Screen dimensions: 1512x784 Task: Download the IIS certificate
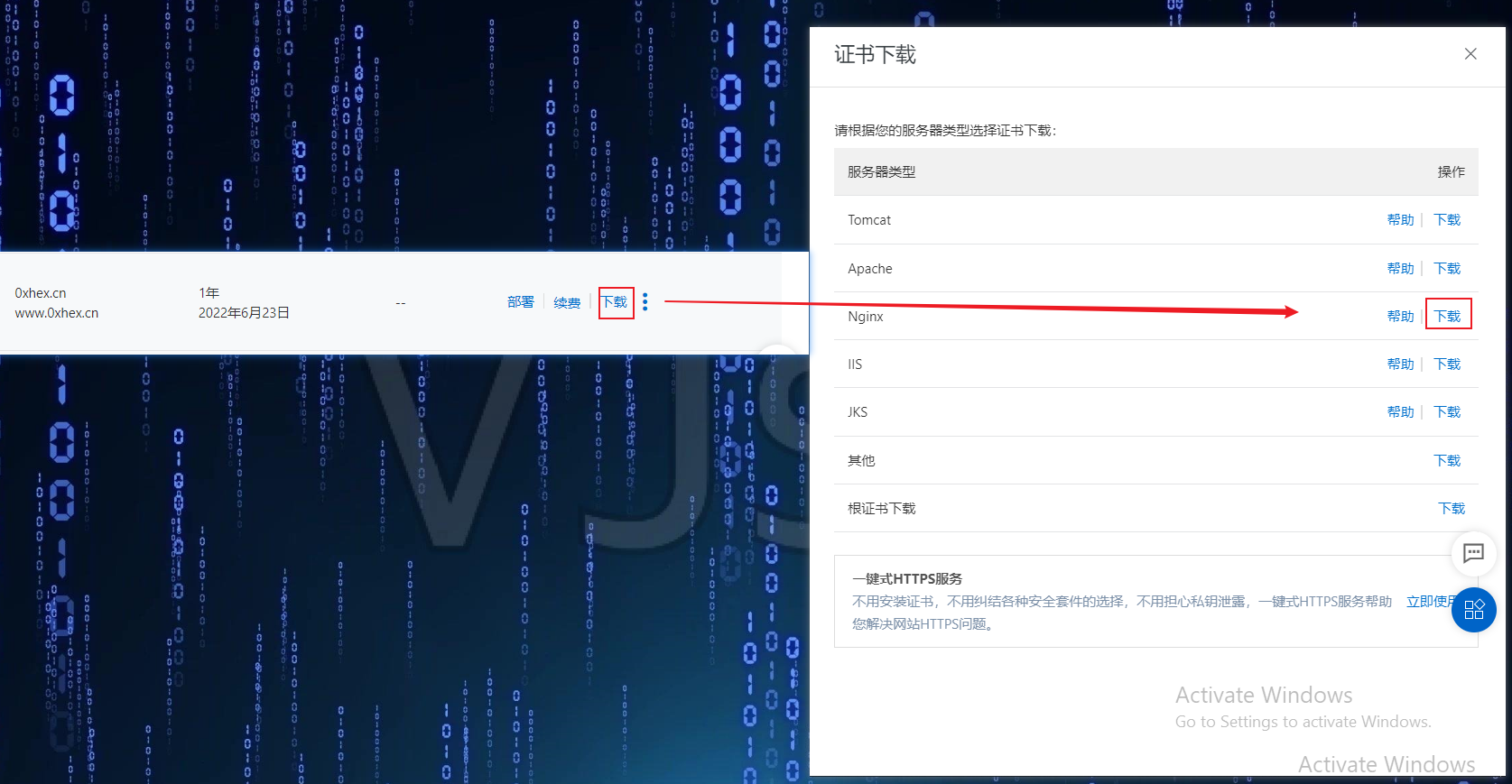[x=1447, y=364]
